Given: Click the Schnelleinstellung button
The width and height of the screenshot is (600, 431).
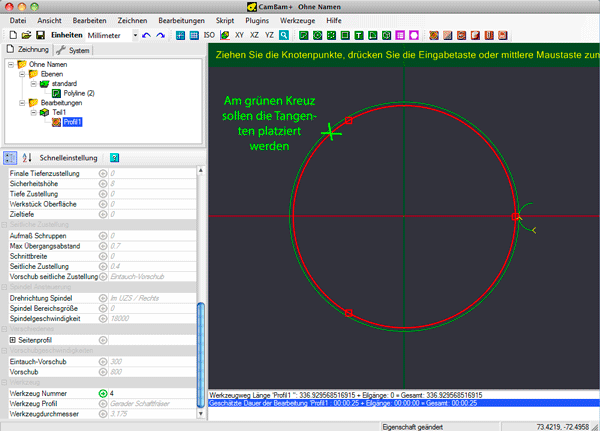Looking at the screenshot, I should (x=68, y=157).
